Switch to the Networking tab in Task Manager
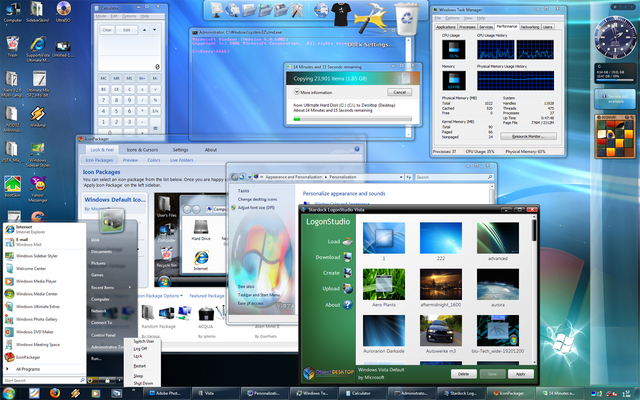 [530, 27]
